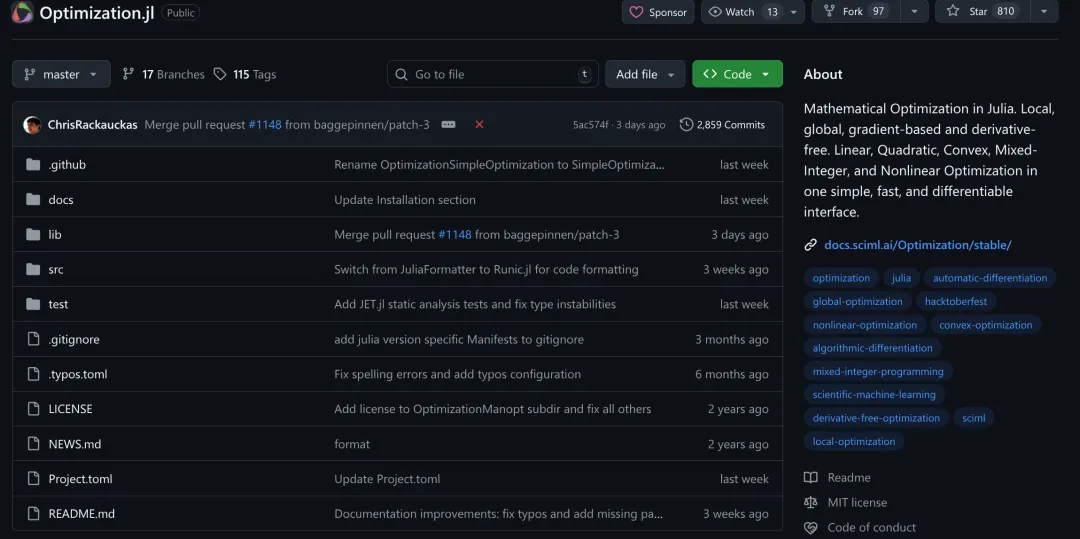Viewport: 1080px width, 539px height.
Task: View the 115 Tags page
Action: [x=245, y=75]
